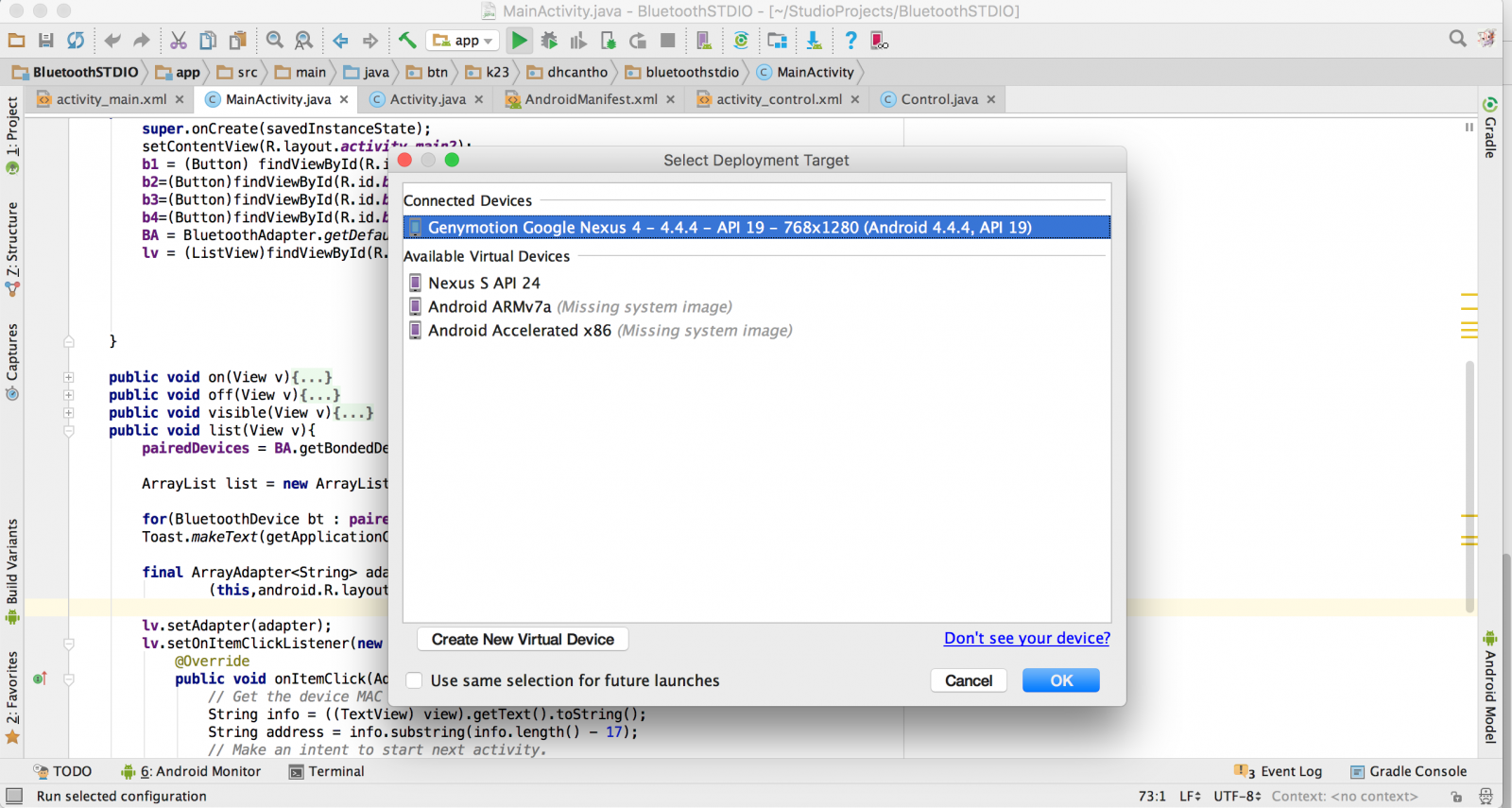Open the Gradle side panel
This screenshot has width=1512, height=808.
pyautogui.click(x=1490, y=128)
